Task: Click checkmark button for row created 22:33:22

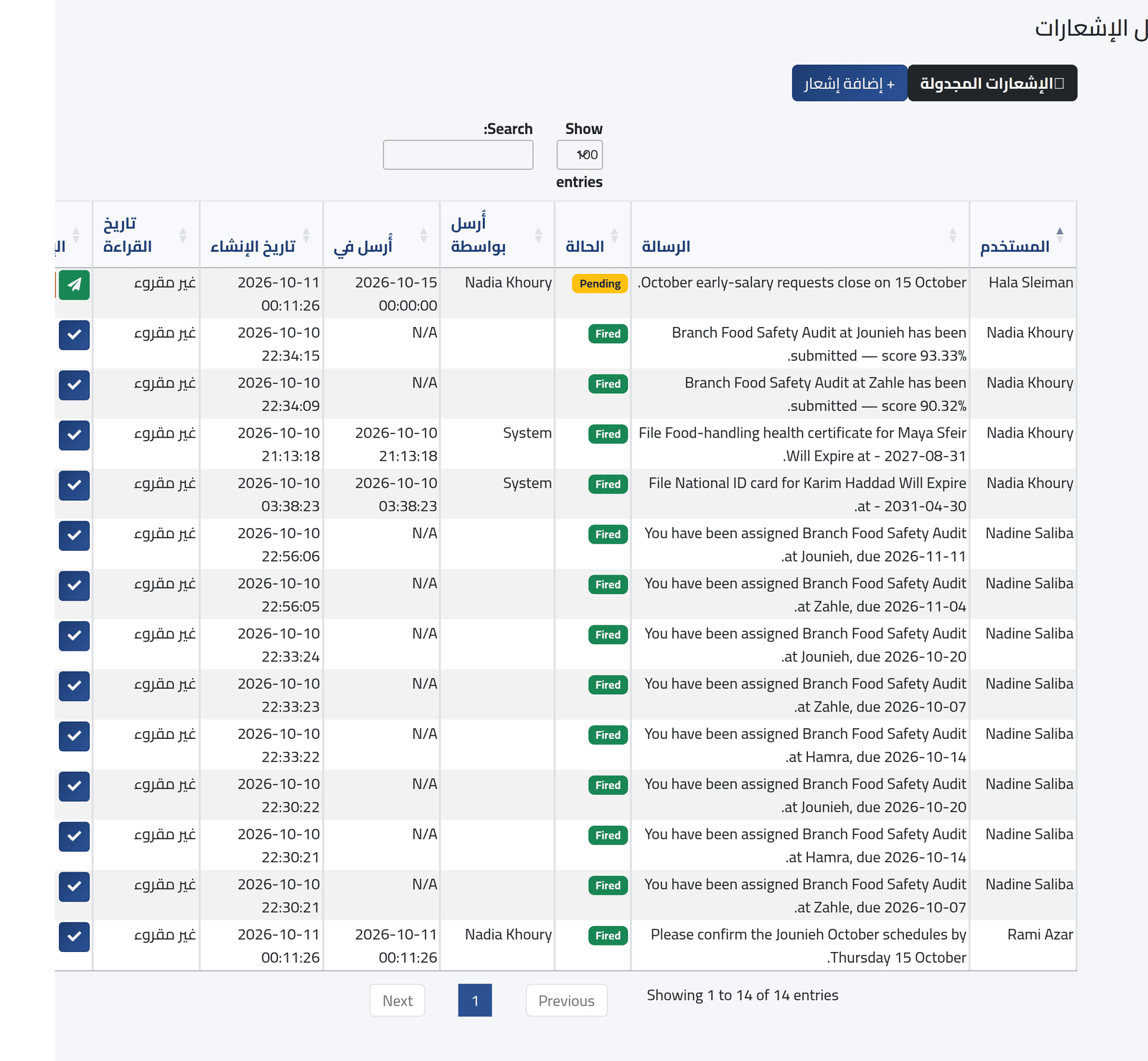Action: (x=74, y=737)
